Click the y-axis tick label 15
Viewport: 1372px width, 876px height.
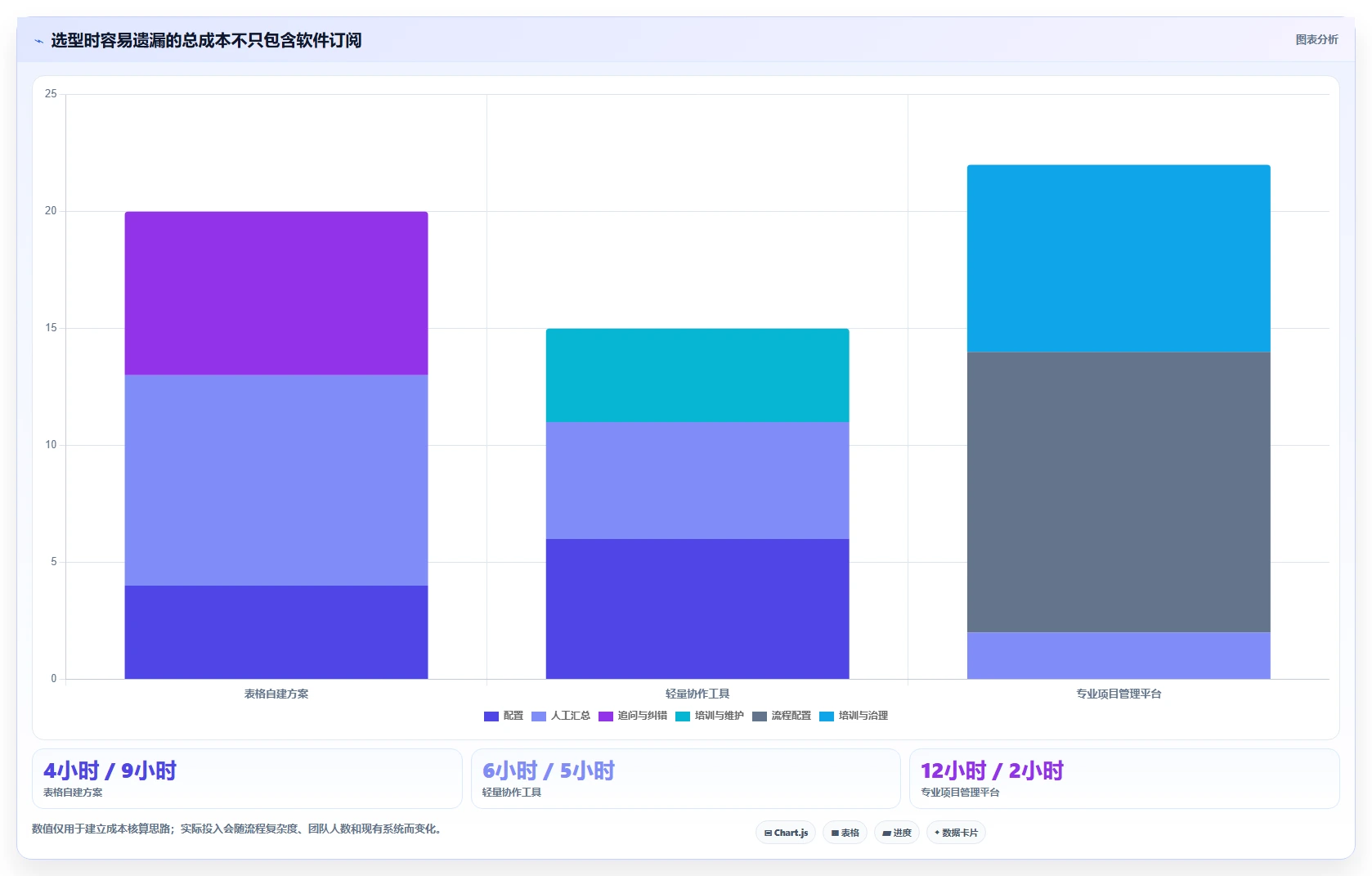pos(51,328)
